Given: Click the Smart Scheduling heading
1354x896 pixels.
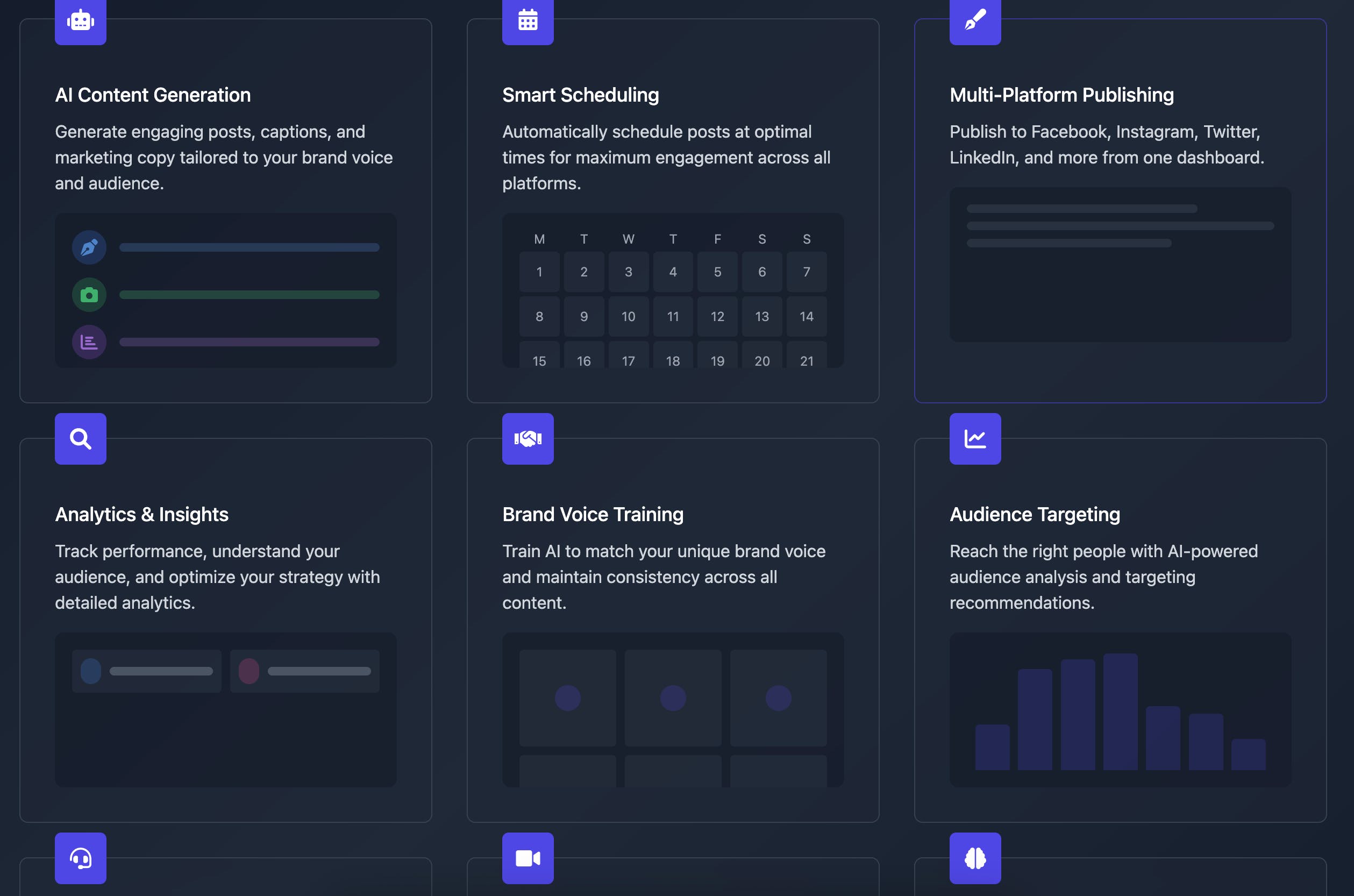Looking at the screenshot, I should click(x=580, y=95).
